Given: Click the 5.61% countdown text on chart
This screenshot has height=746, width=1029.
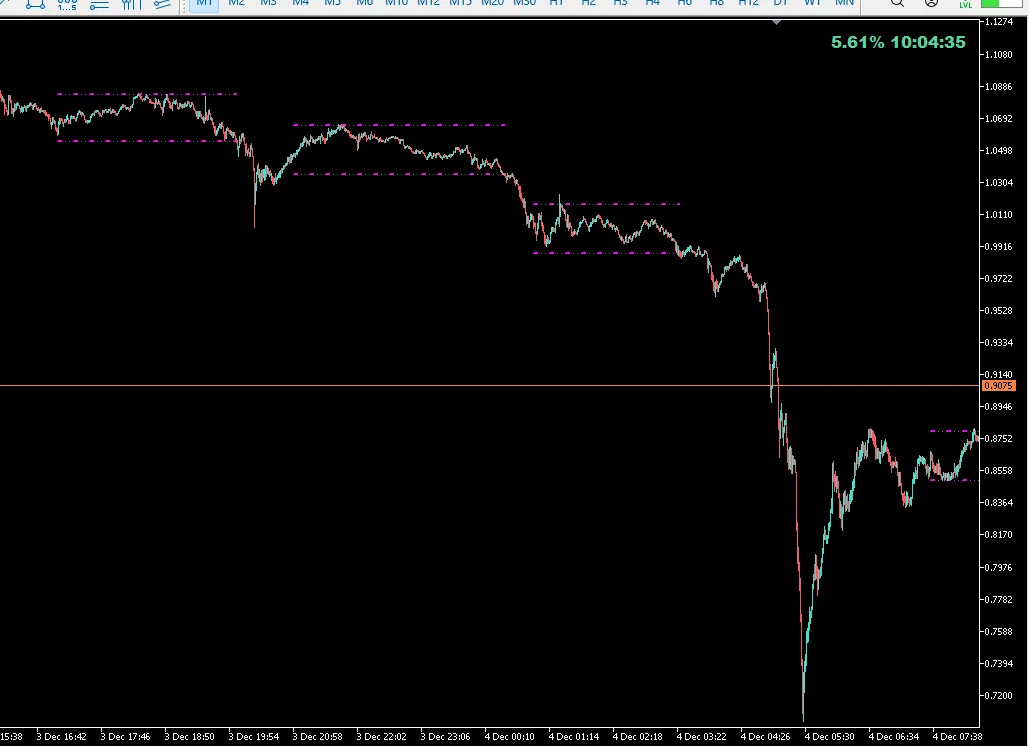Looking at the screenshot, I should point(897,43).
